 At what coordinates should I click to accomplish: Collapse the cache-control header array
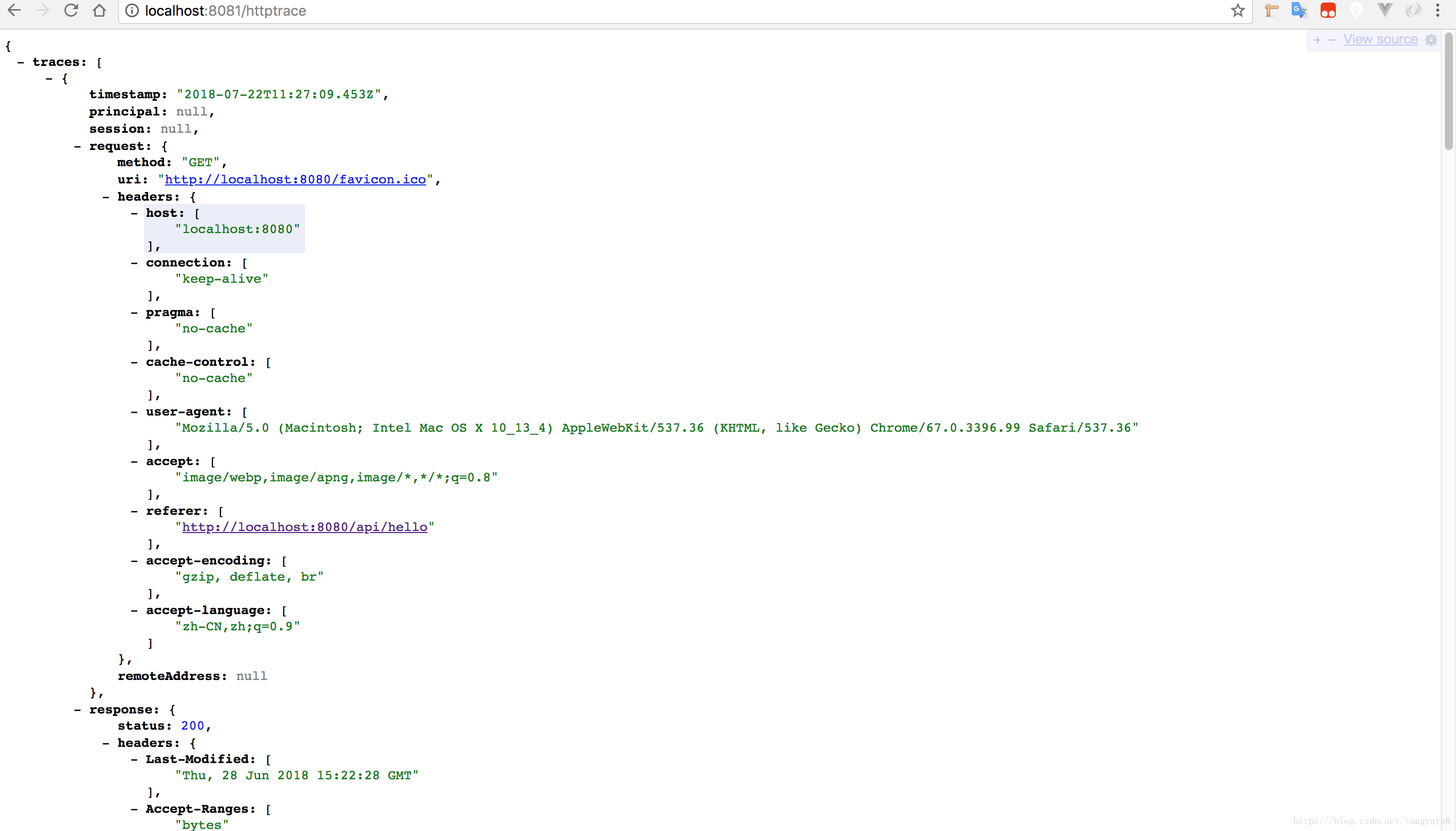(x=134, y=362)
